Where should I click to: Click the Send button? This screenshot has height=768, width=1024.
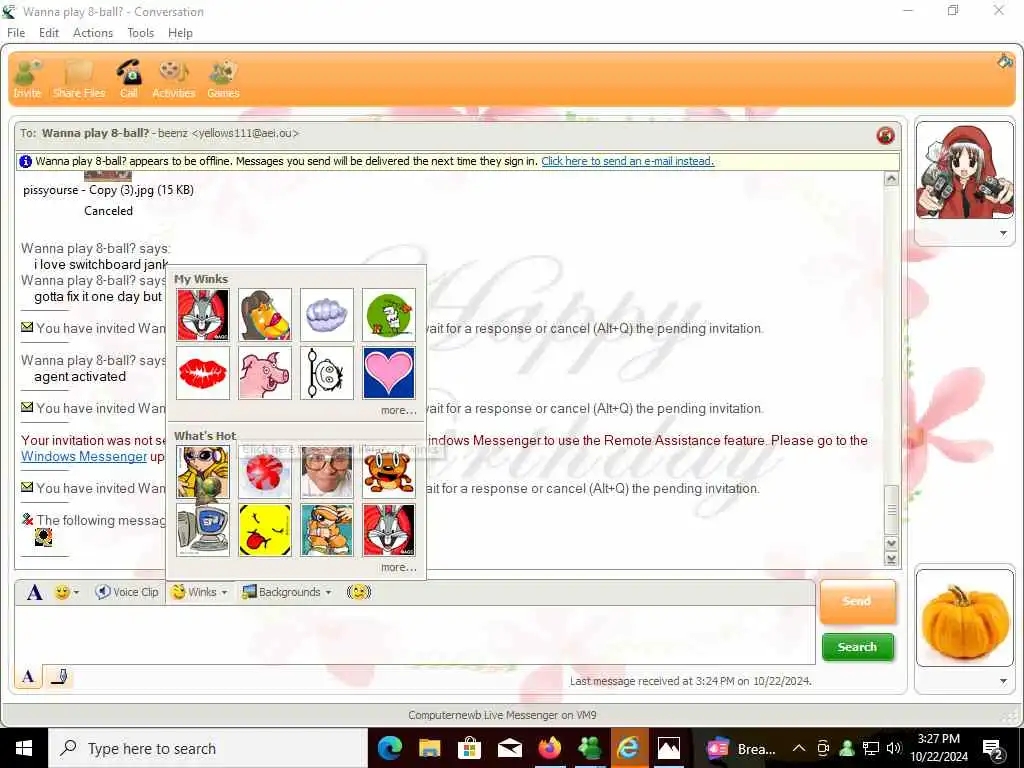point(857,601)
